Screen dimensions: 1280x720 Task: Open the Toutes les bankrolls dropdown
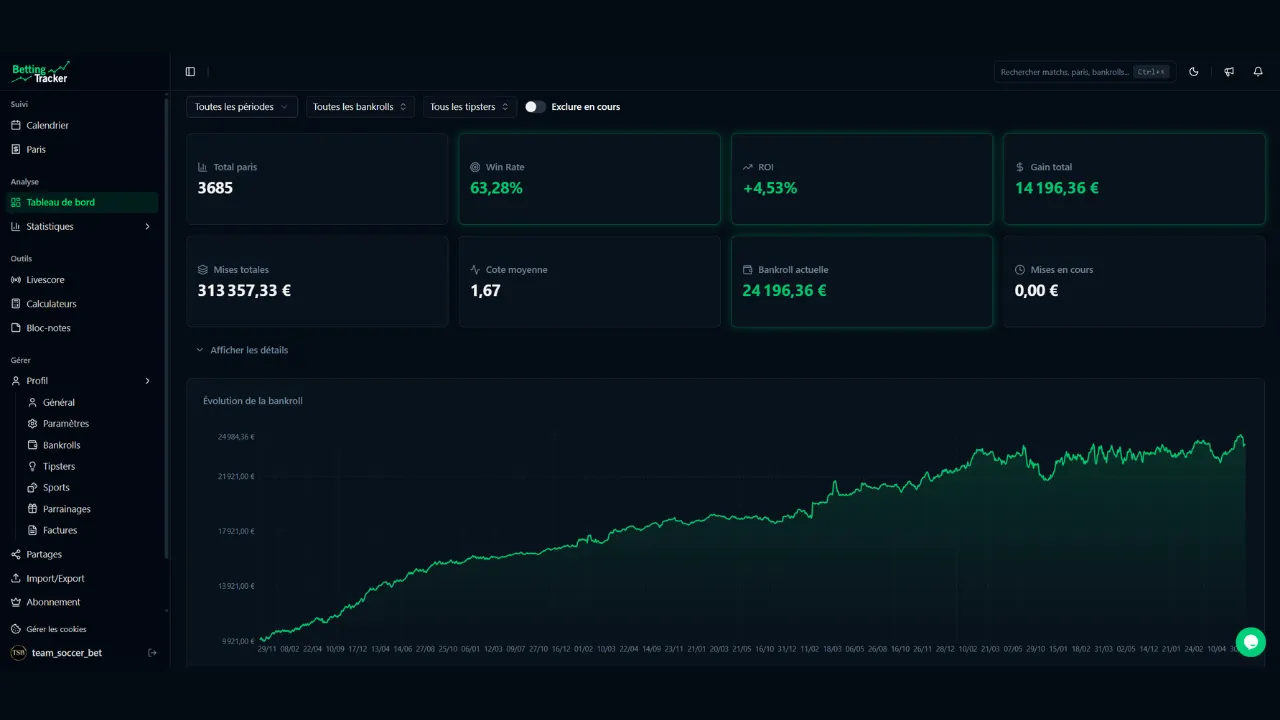(x=360, y=107)
